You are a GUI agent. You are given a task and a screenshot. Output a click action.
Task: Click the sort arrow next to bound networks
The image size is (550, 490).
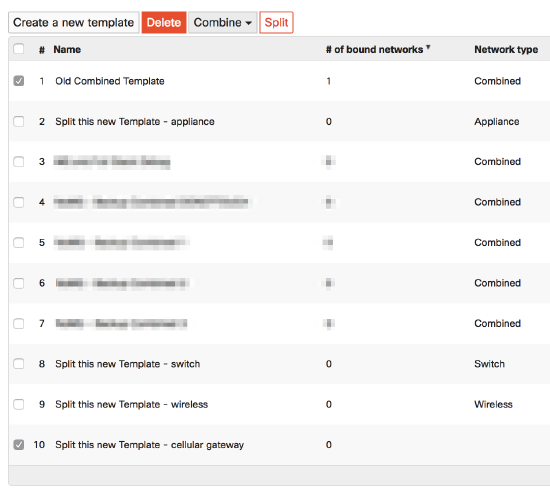pos(428,47)
